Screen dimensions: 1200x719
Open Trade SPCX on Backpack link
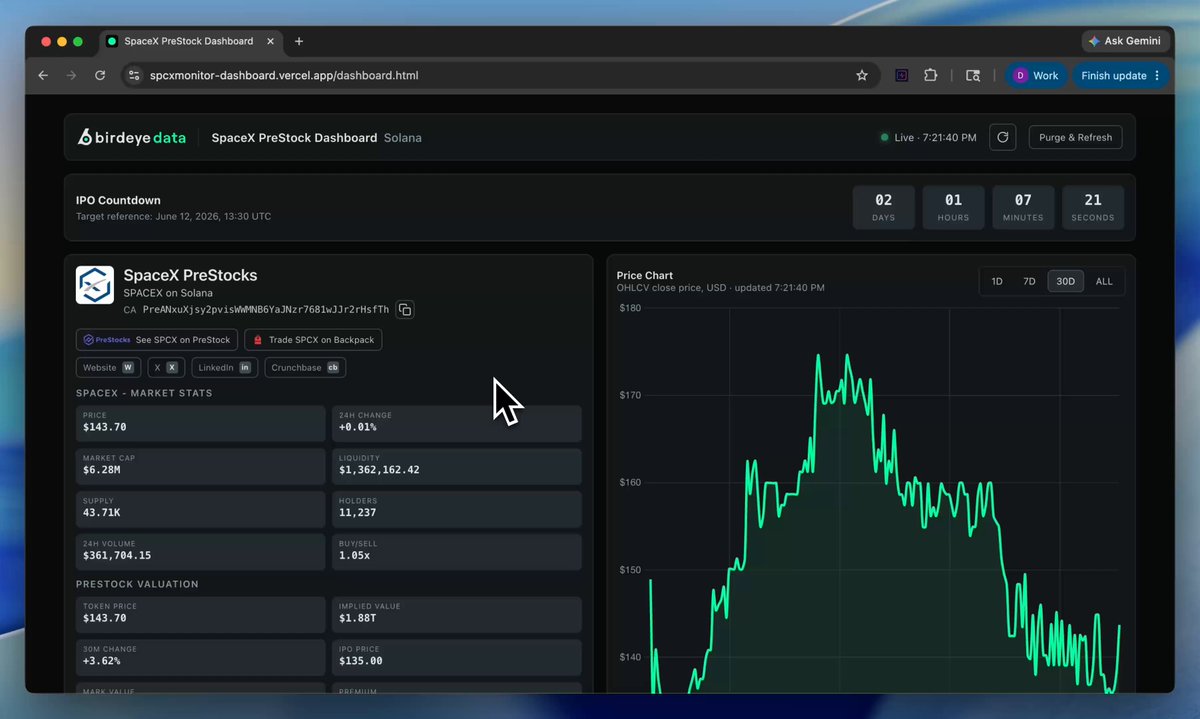313,340
